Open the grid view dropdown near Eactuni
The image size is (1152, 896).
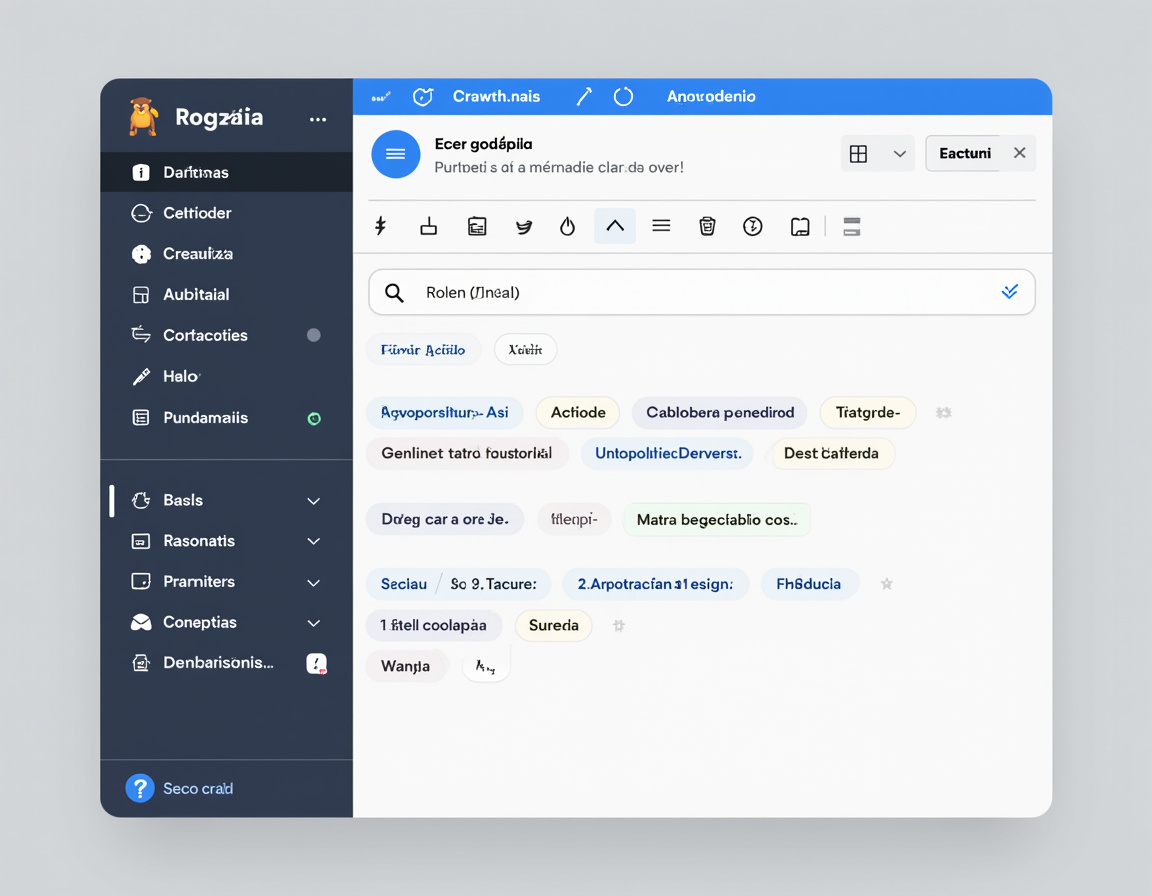point(877,152)
